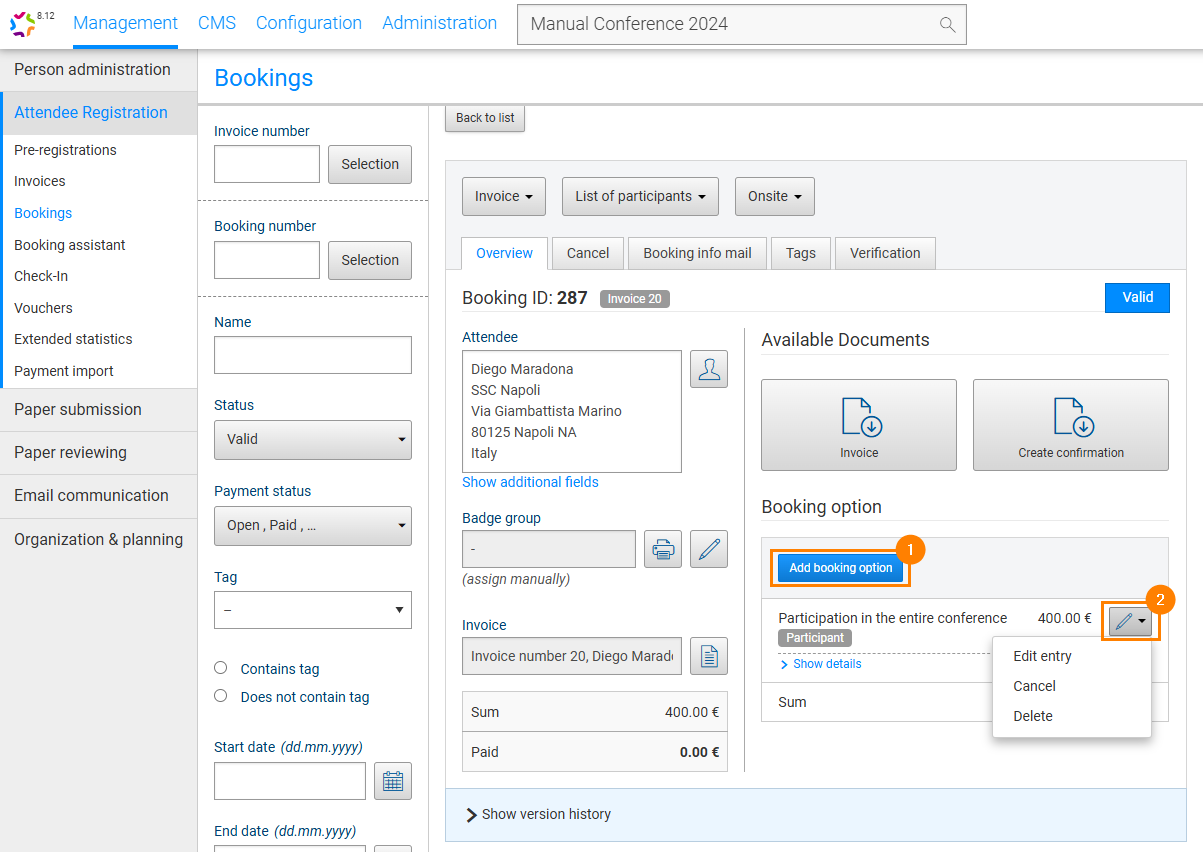Click the Name input field
The width and height of the screenshot is (1203, 852).
click(312, 355)
